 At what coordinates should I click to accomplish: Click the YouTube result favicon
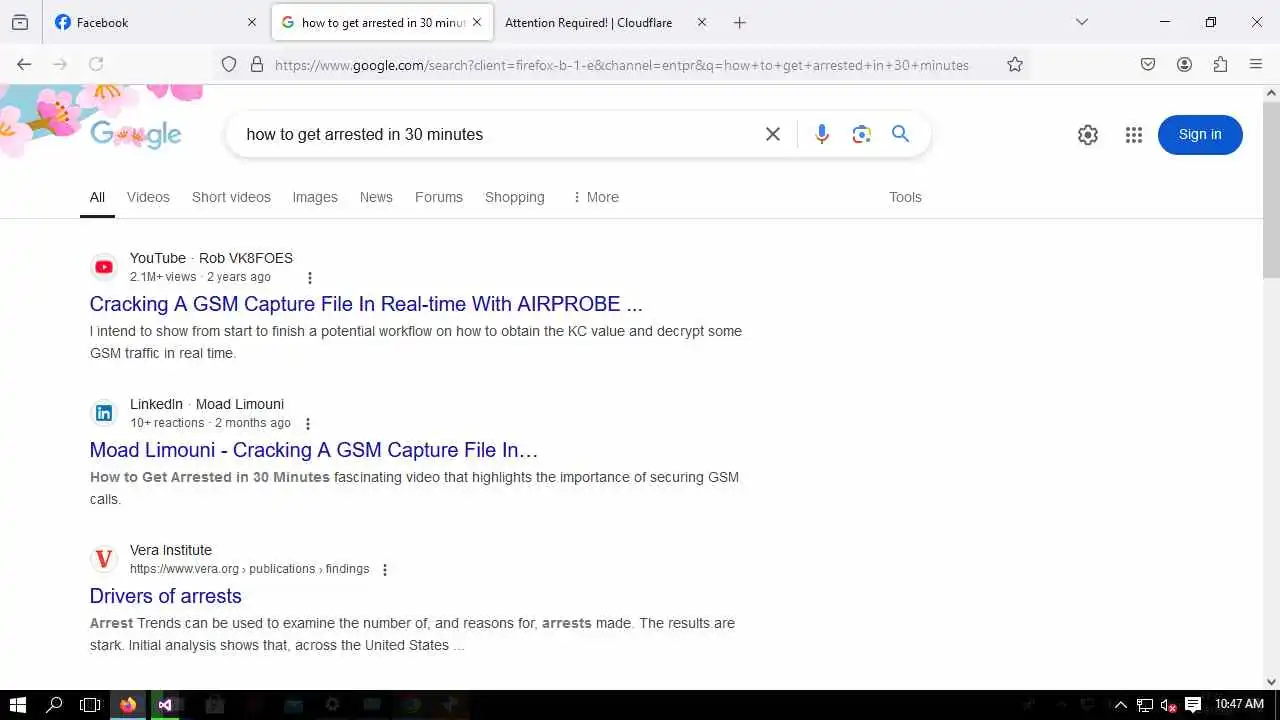point(104,267)
